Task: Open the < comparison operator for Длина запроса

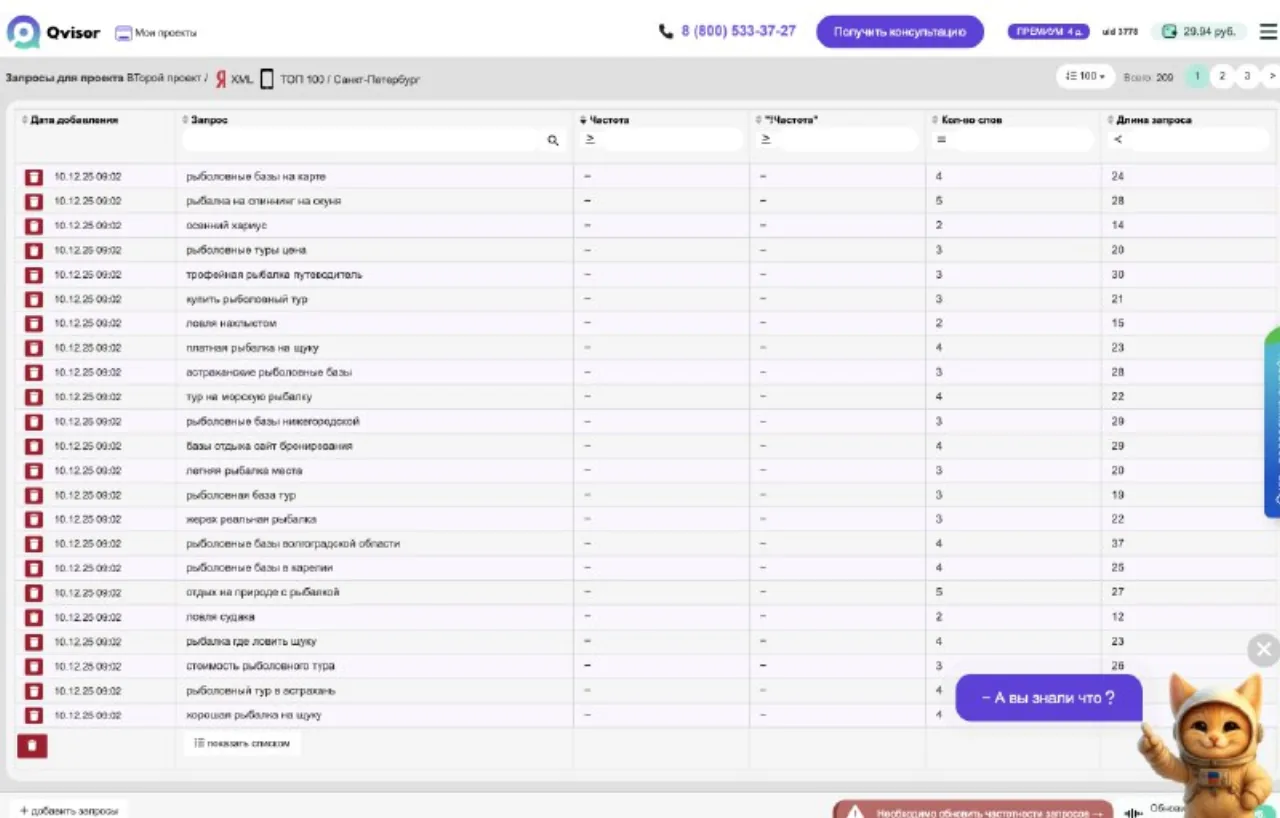Action: click(1117, 140)
